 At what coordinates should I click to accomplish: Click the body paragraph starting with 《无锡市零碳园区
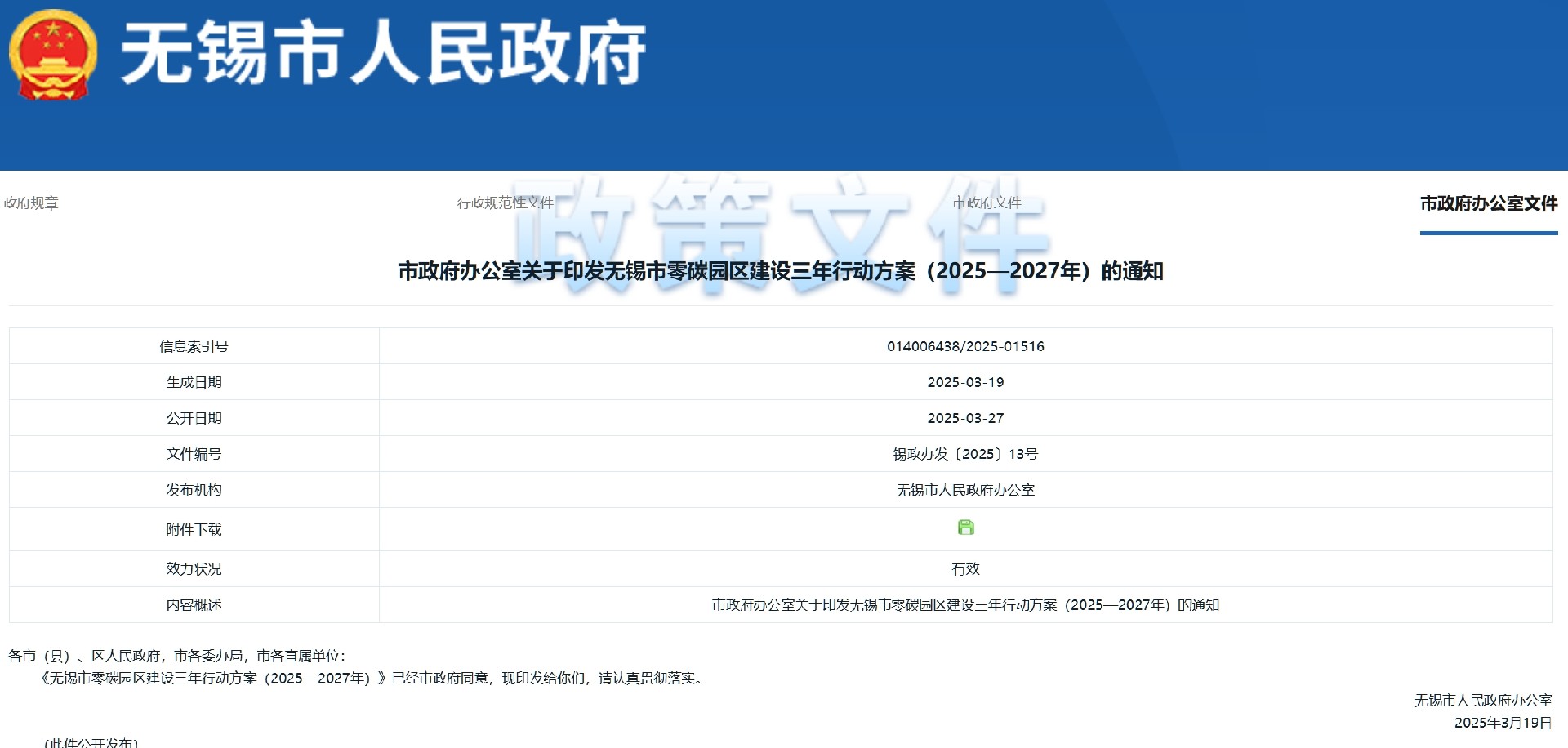[x=372, y=678]
